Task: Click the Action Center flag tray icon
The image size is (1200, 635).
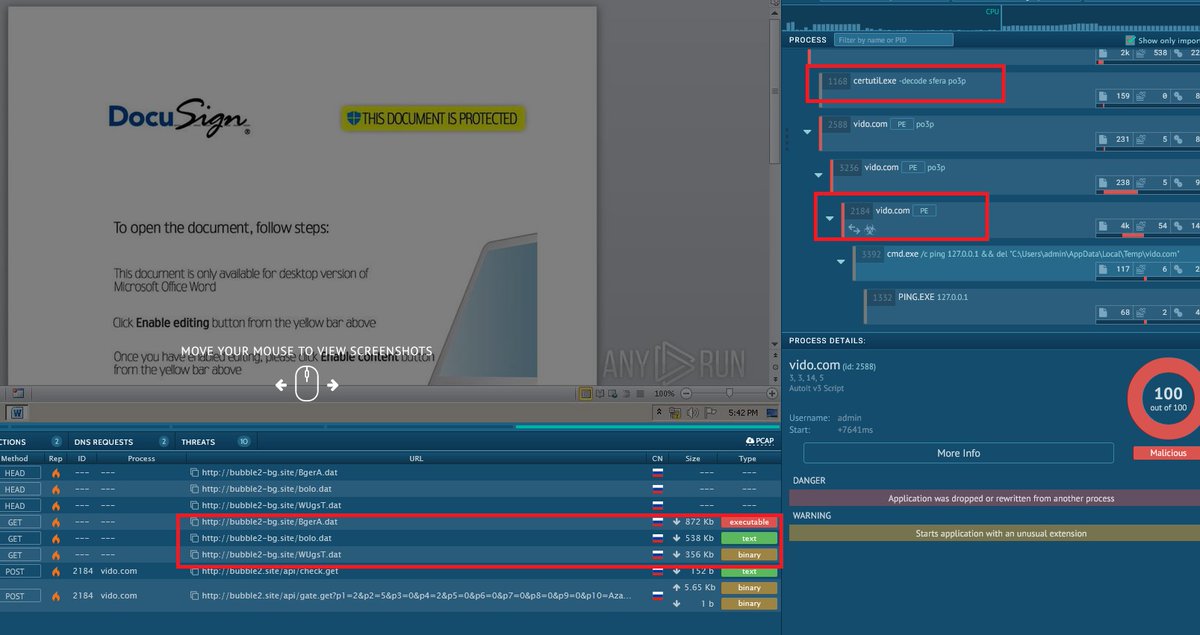Action: [x=711, y=412]
